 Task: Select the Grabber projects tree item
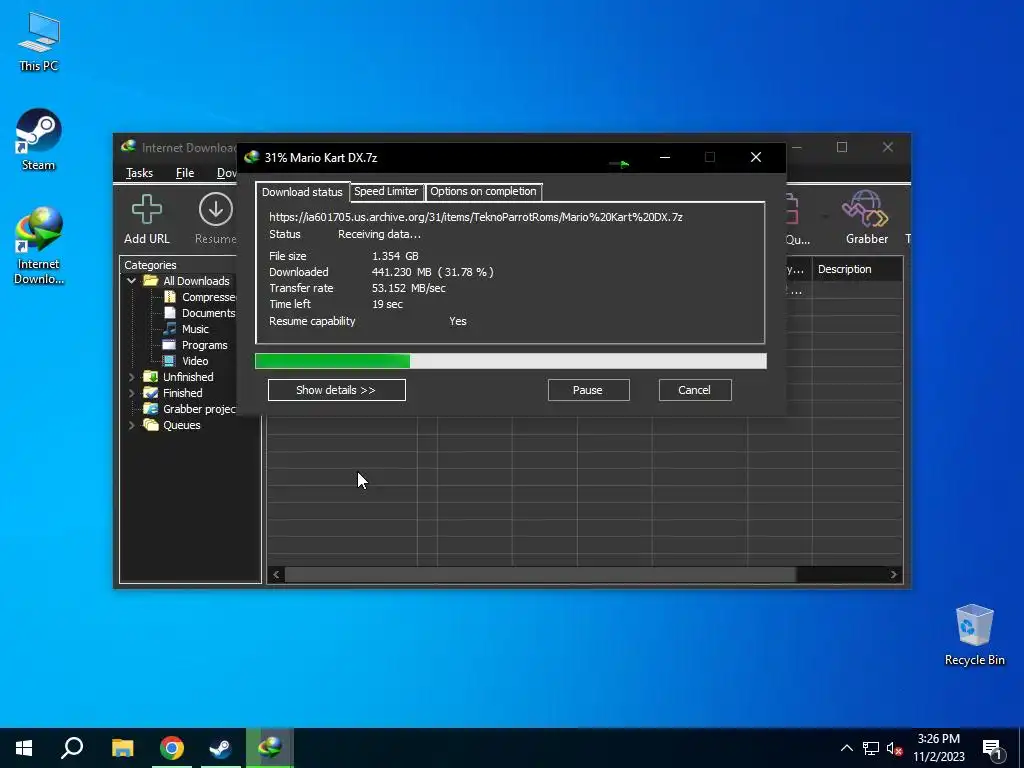coord(191,409)
